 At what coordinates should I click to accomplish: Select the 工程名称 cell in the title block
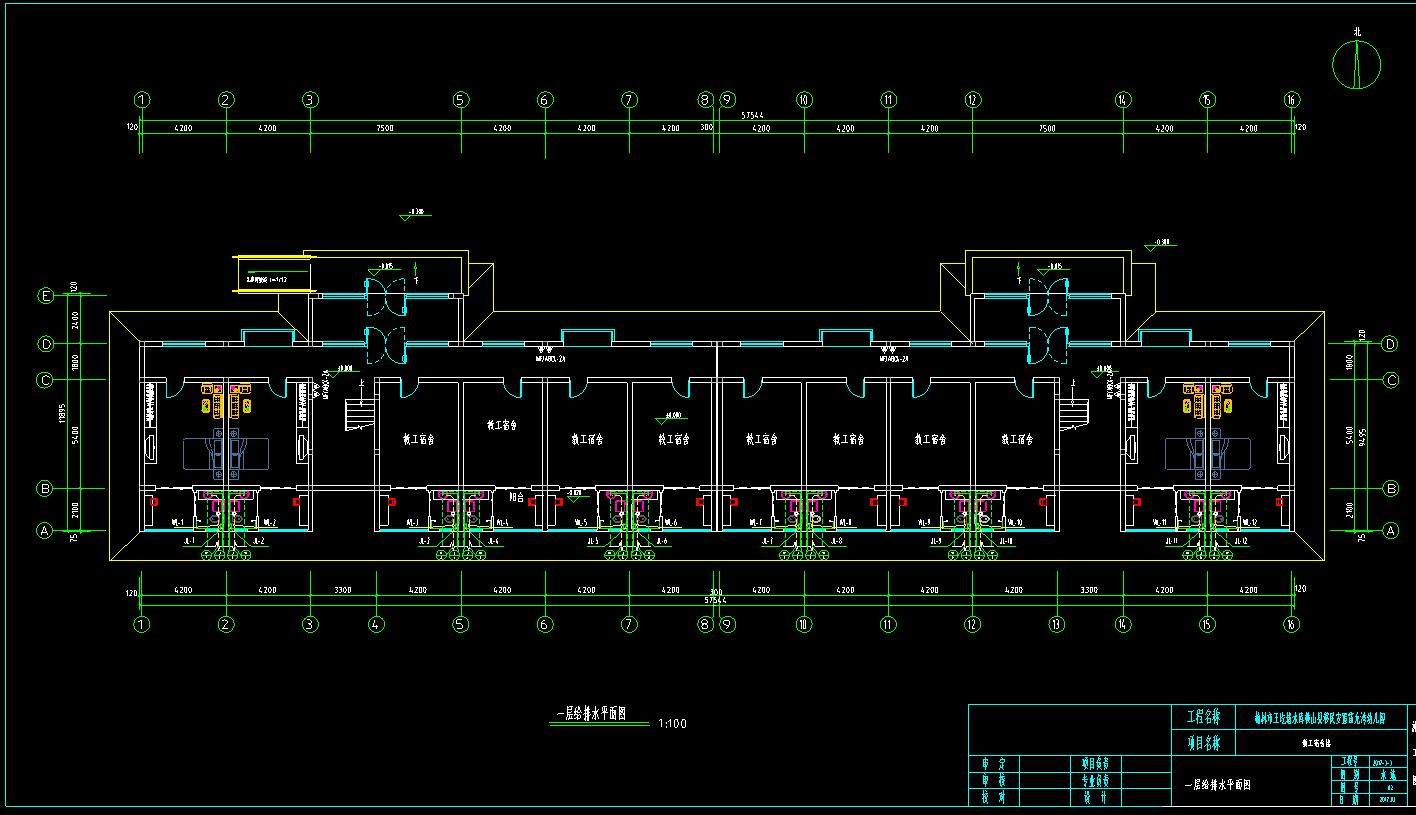1203,718
